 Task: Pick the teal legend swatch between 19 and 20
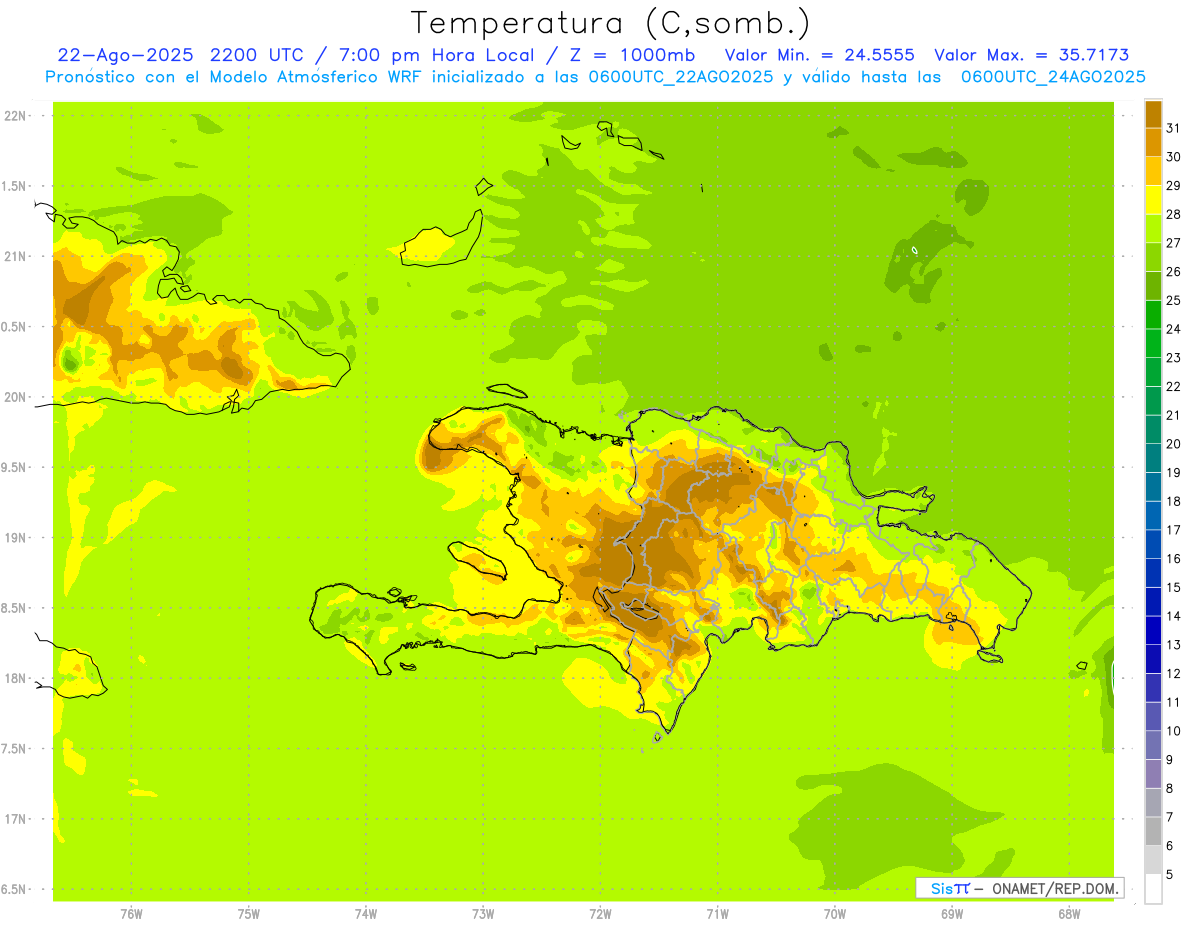click(x=1153, y=457)
